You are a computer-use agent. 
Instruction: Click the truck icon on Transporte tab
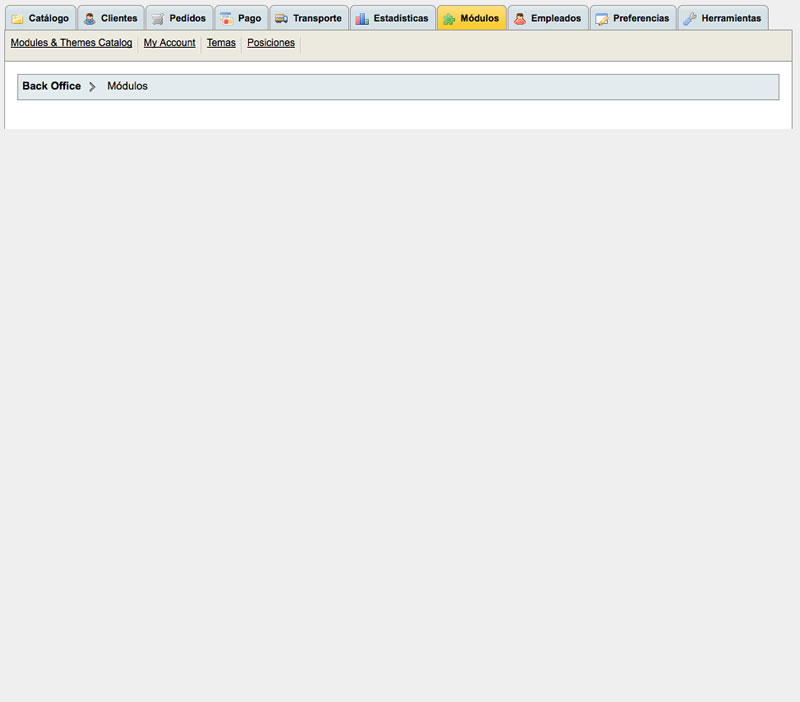[x=281, y=19]
